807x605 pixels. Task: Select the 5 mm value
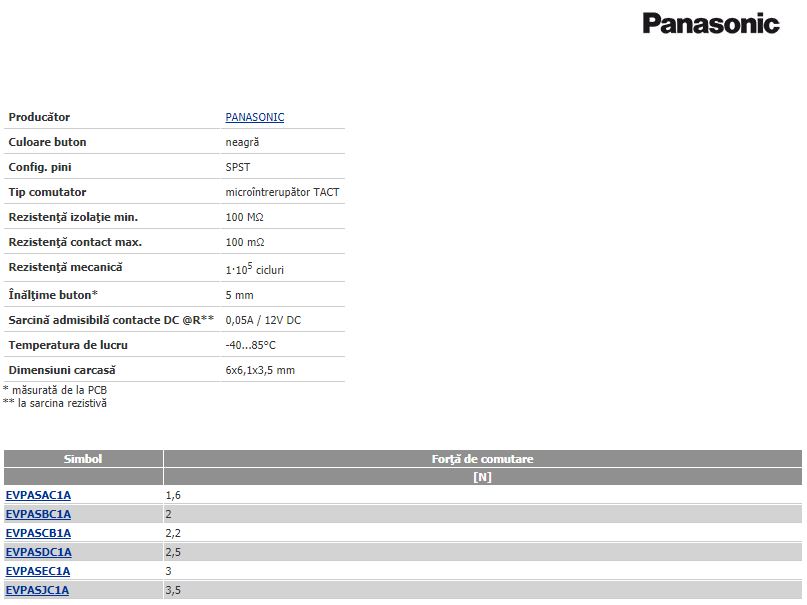pos(239,295)
